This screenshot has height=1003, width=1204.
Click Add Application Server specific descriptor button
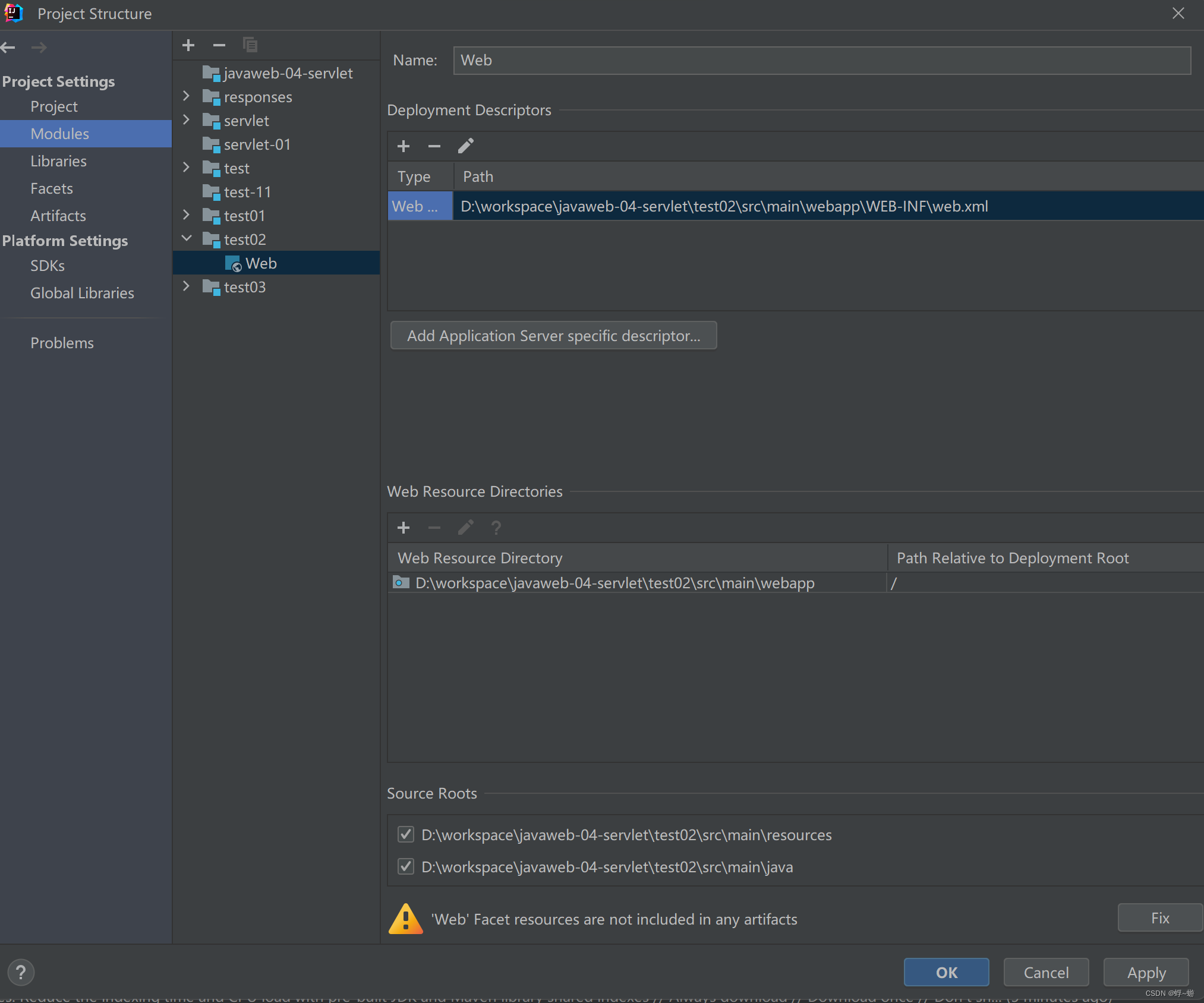point(553,336)
